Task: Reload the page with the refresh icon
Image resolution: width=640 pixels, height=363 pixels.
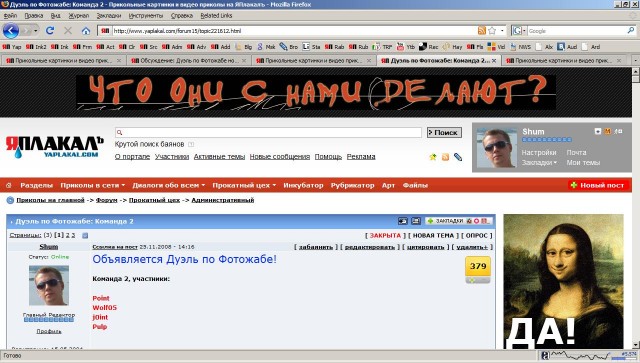Action: pyautogui.click(x=50, y=31)
